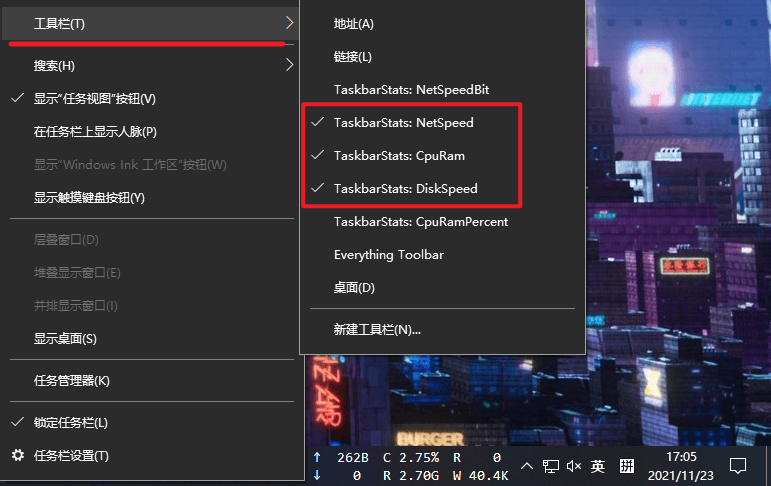Toggle off TaskbarStats: DiskSpeed toolbar
Image resolution: width=771 pixels, height=486 pixels.
pos(405,188)
